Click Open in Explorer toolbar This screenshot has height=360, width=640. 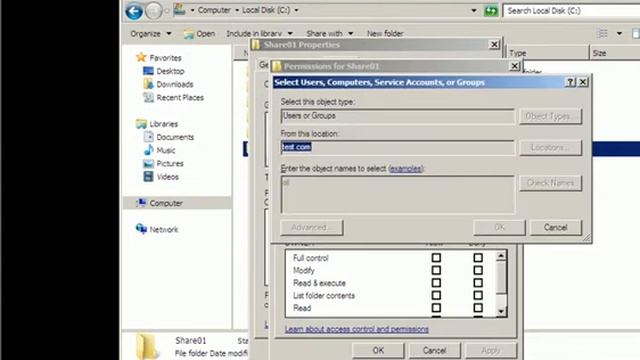(x=206, y=33)
